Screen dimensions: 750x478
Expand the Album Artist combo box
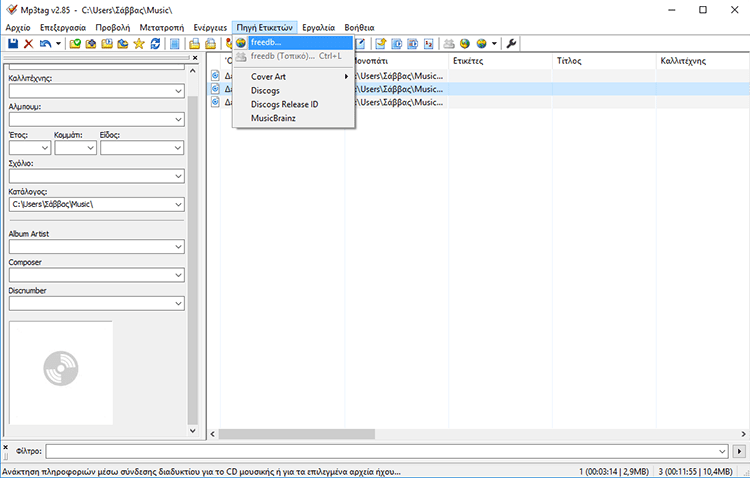point(178,247)
